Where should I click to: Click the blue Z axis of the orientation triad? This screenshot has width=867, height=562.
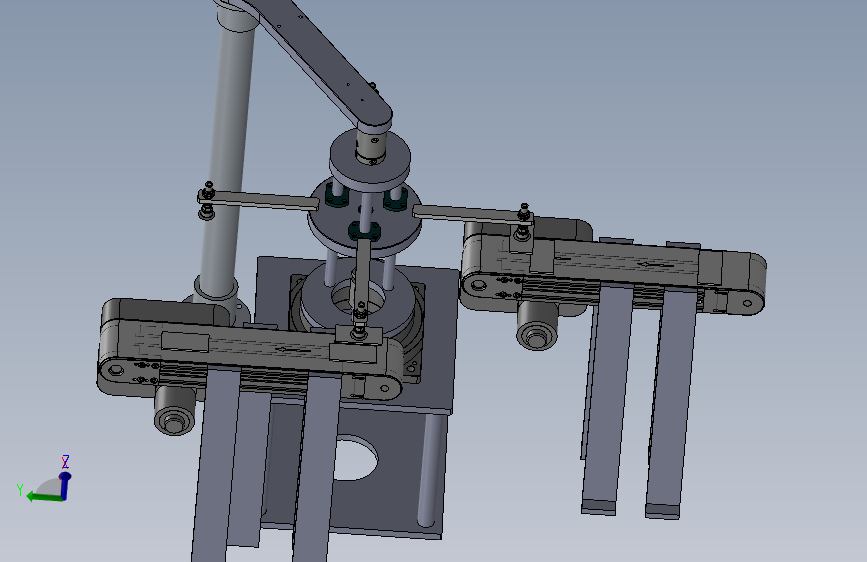pos(65,484)
